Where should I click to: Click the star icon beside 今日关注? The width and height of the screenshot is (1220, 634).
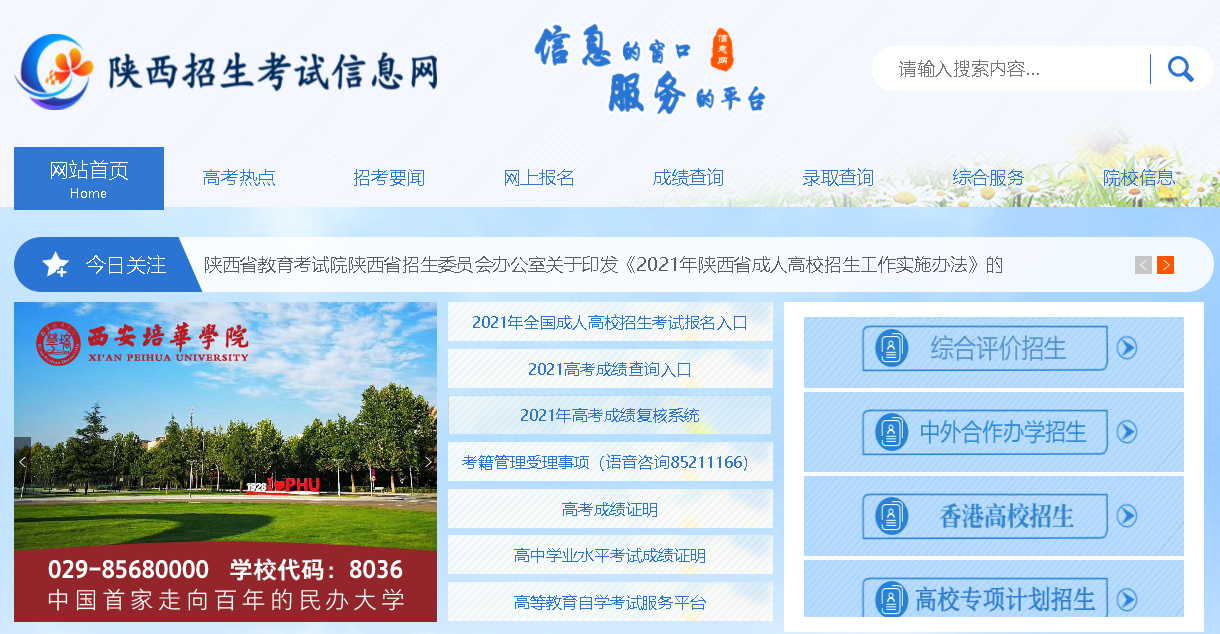click(x=55, y=265)
